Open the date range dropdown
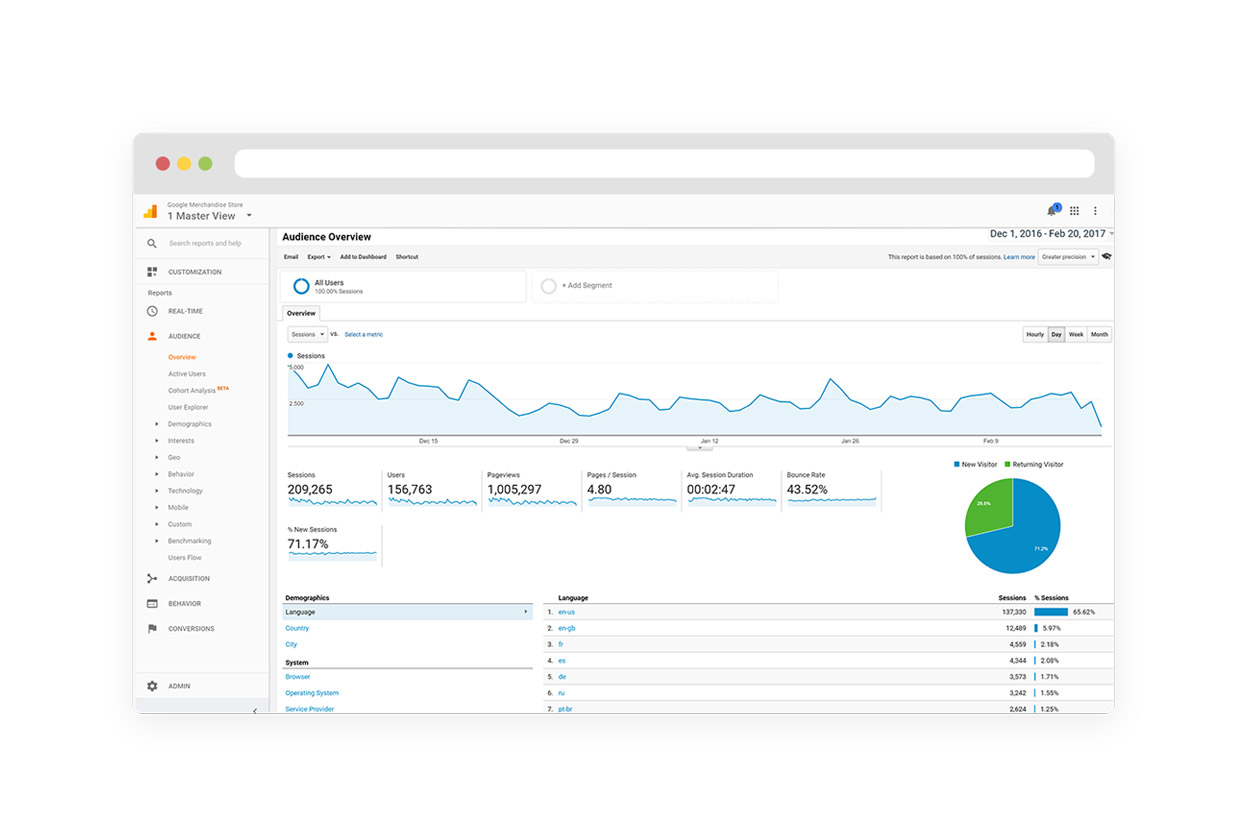The width and height of the screenshot is (1248, 832). pos(1050,234)
